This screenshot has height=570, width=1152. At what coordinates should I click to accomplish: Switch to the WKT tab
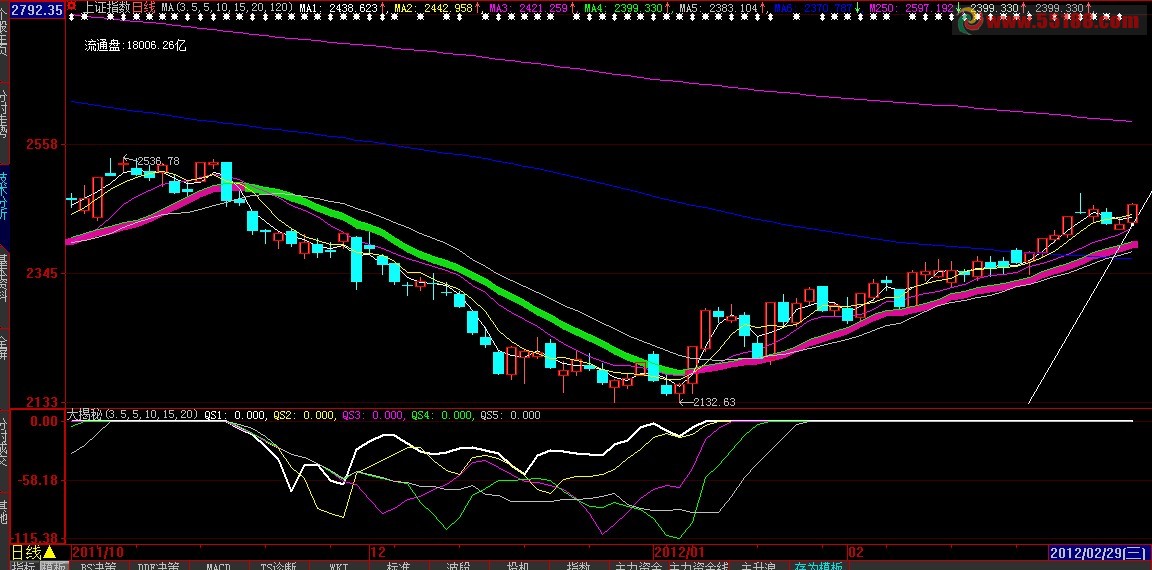pos(339,566)
